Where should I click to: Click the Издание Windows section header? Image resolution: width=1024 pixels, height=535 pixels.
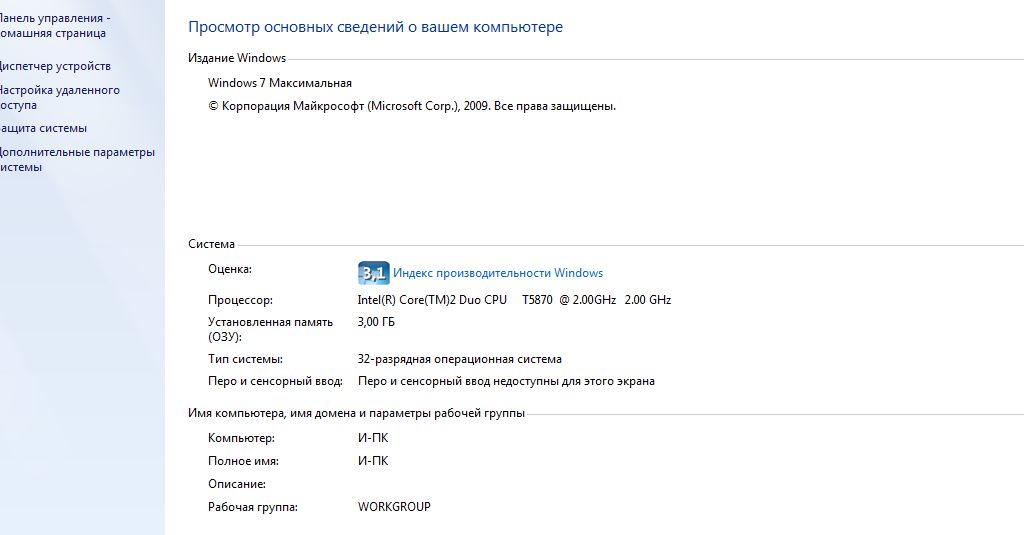pyautogui.click(x=237, y=58)
